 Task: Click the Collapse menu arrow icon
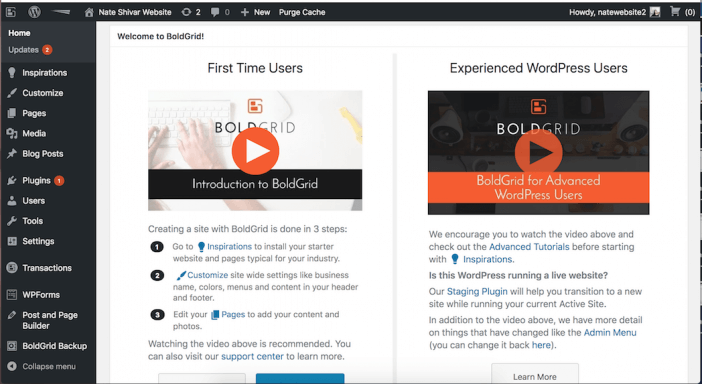tap(12, 366)
